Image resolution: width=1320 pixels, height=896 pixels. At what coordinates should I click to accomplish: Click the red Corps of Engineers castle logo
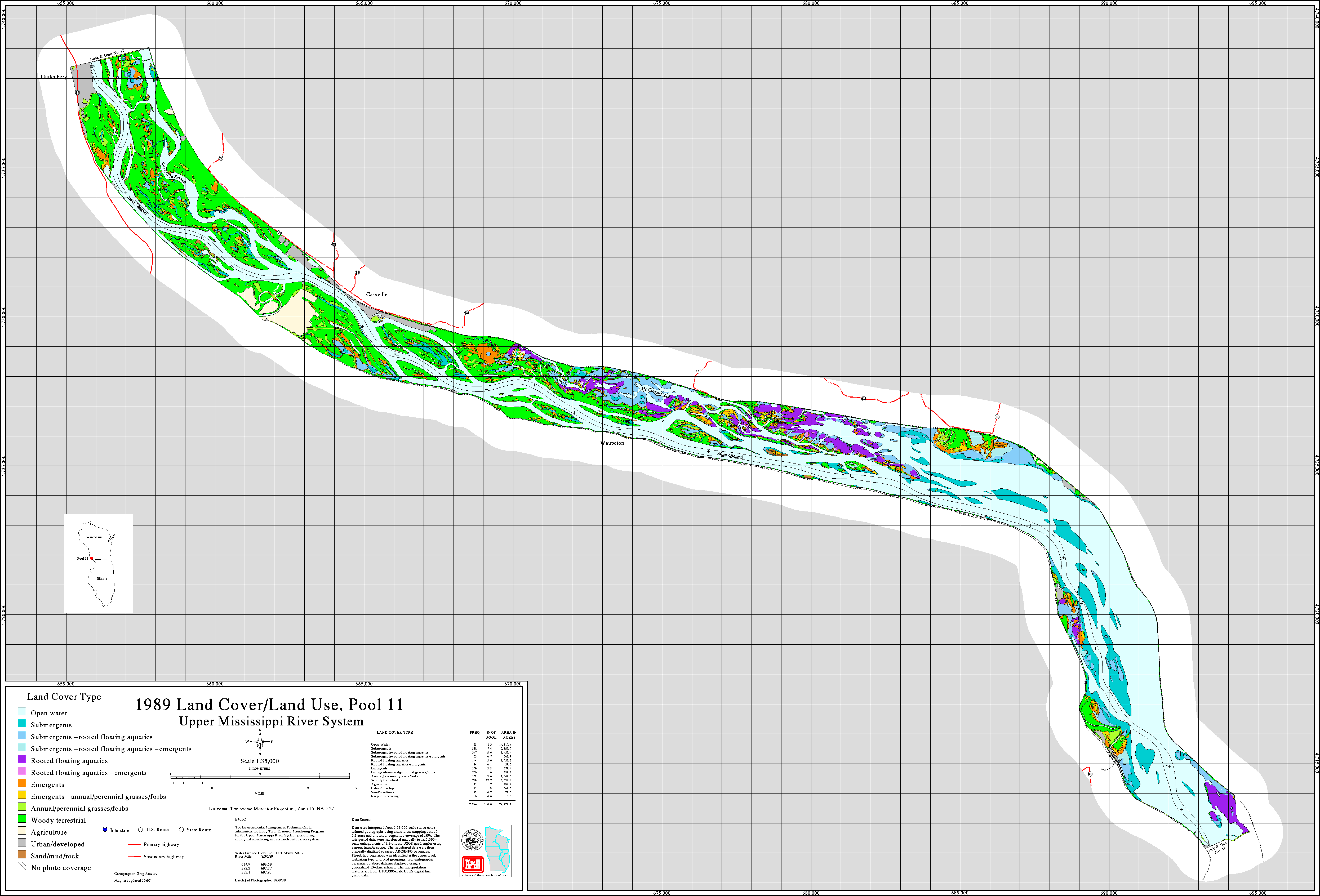472,864
